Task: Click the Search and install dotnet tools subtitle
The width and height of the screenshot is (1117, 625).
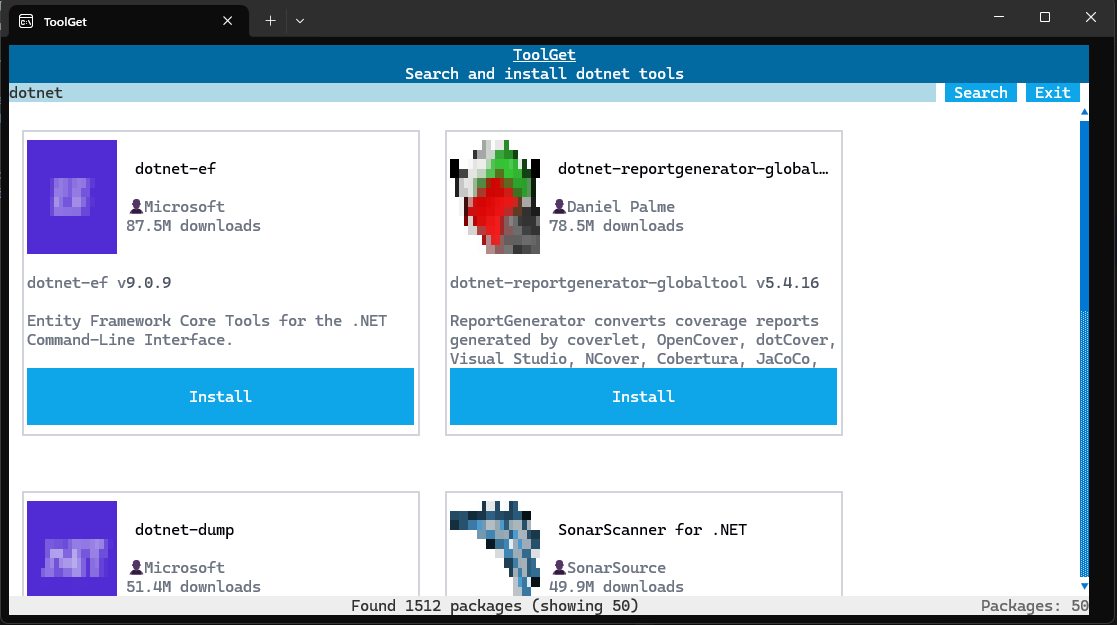Action: click(x=544, y=74)
